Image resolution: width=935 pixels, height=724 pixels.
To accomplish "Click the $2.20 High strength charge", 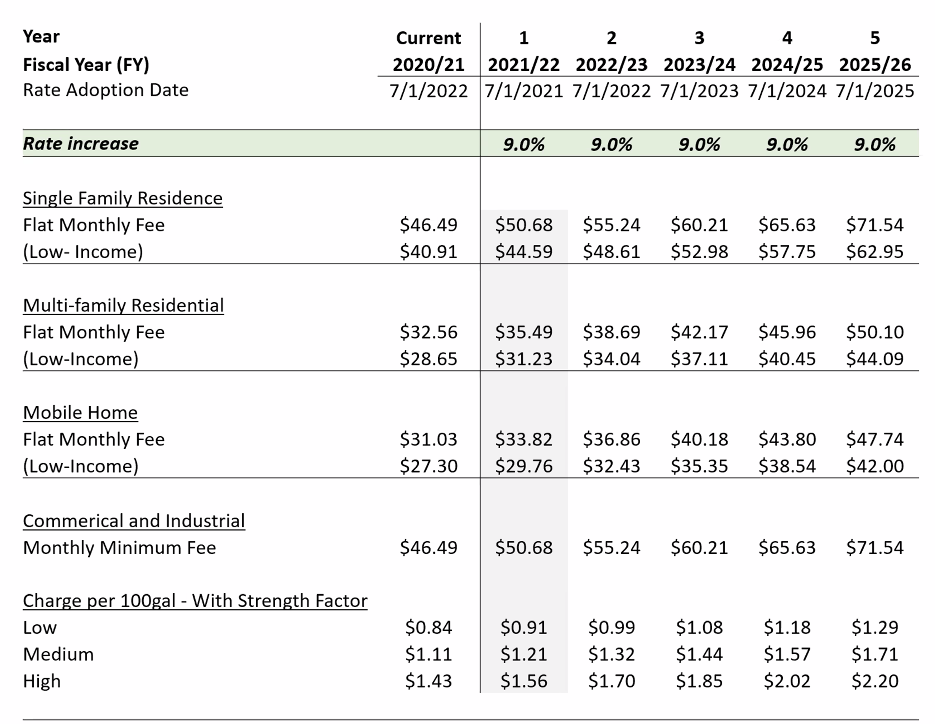I will tap(875, 681).
